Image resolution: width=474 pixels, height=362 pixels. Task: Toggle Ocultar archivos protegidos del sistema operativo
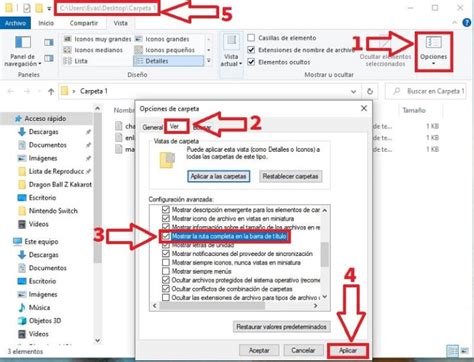pos(166,280)
